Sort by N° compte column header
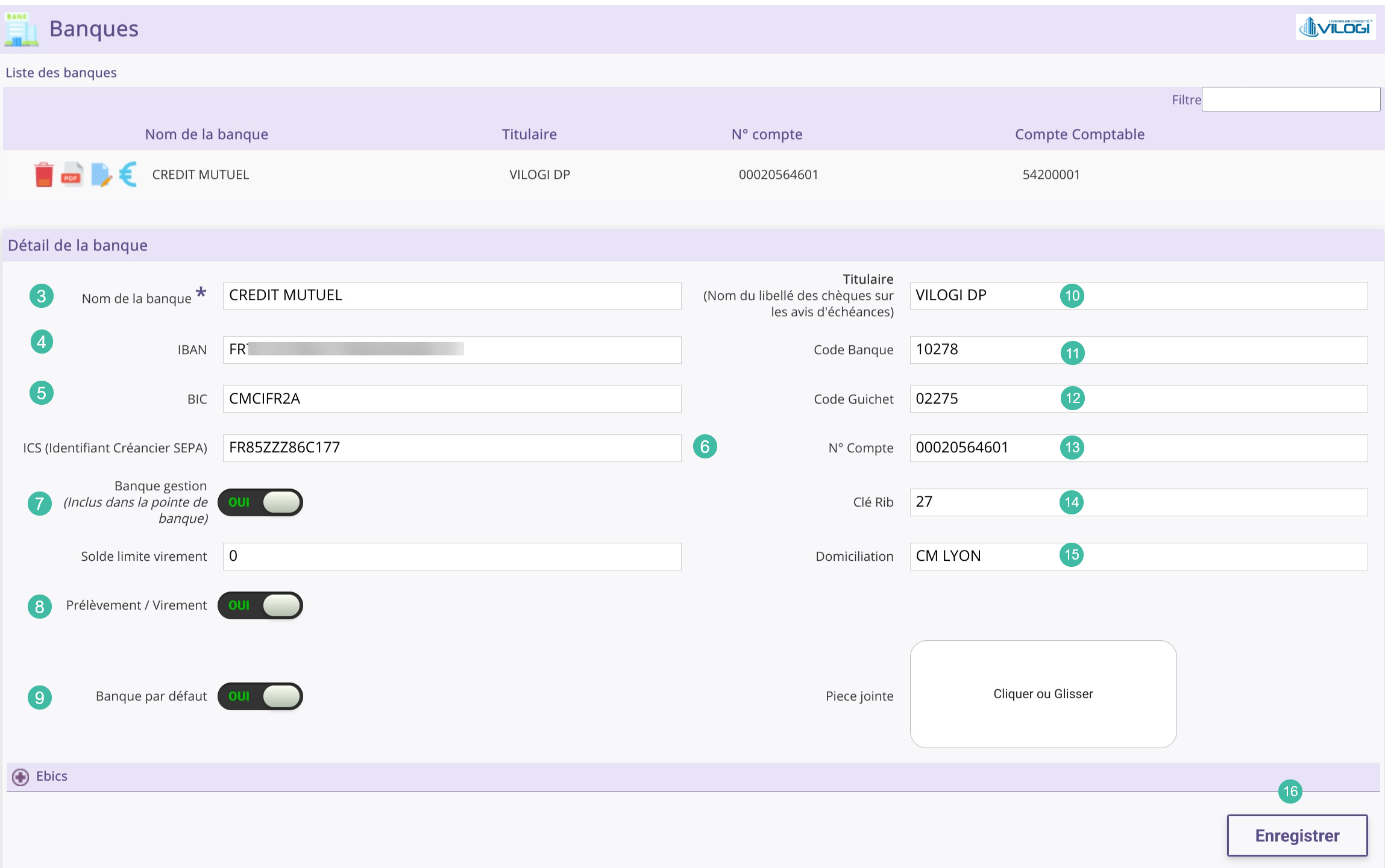 pos(767,134)
